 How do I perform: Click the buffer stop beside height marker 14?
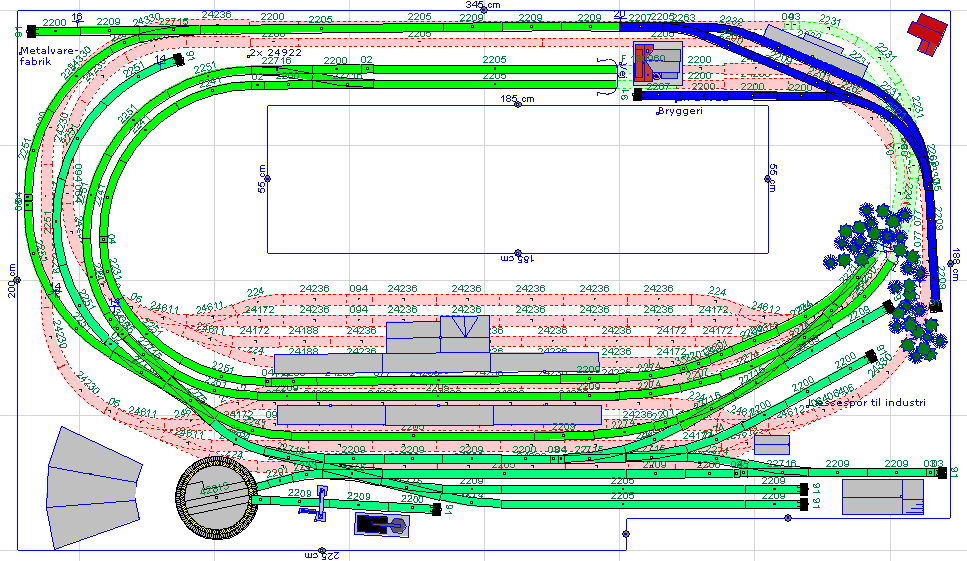pos(178,59)
